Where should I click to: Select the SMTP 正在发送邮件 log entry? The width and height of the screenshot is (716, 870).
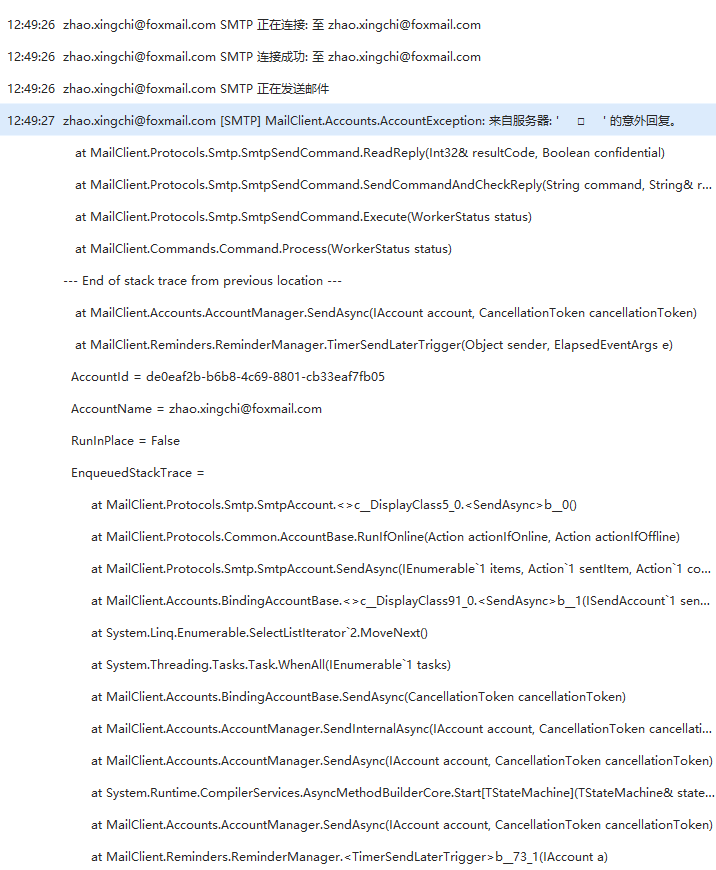(358, 89)
